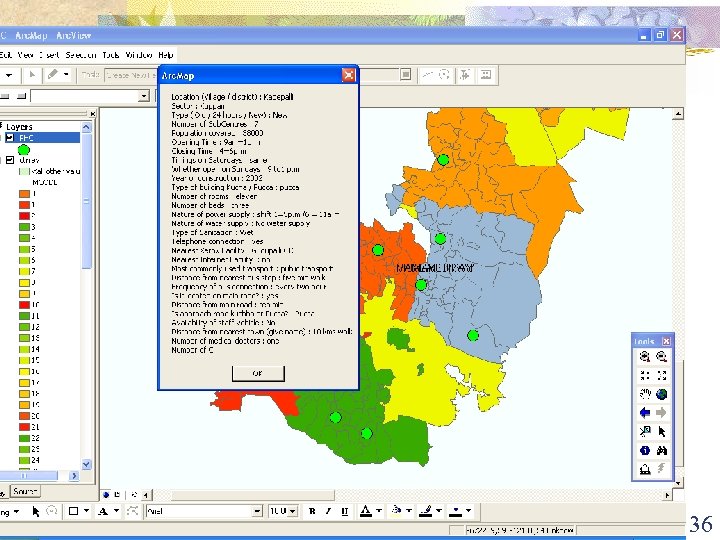Choose the Identify tool with blue 'i' icon
The width and height of the screenshot is (720, 540).
(x=645, y=450)
